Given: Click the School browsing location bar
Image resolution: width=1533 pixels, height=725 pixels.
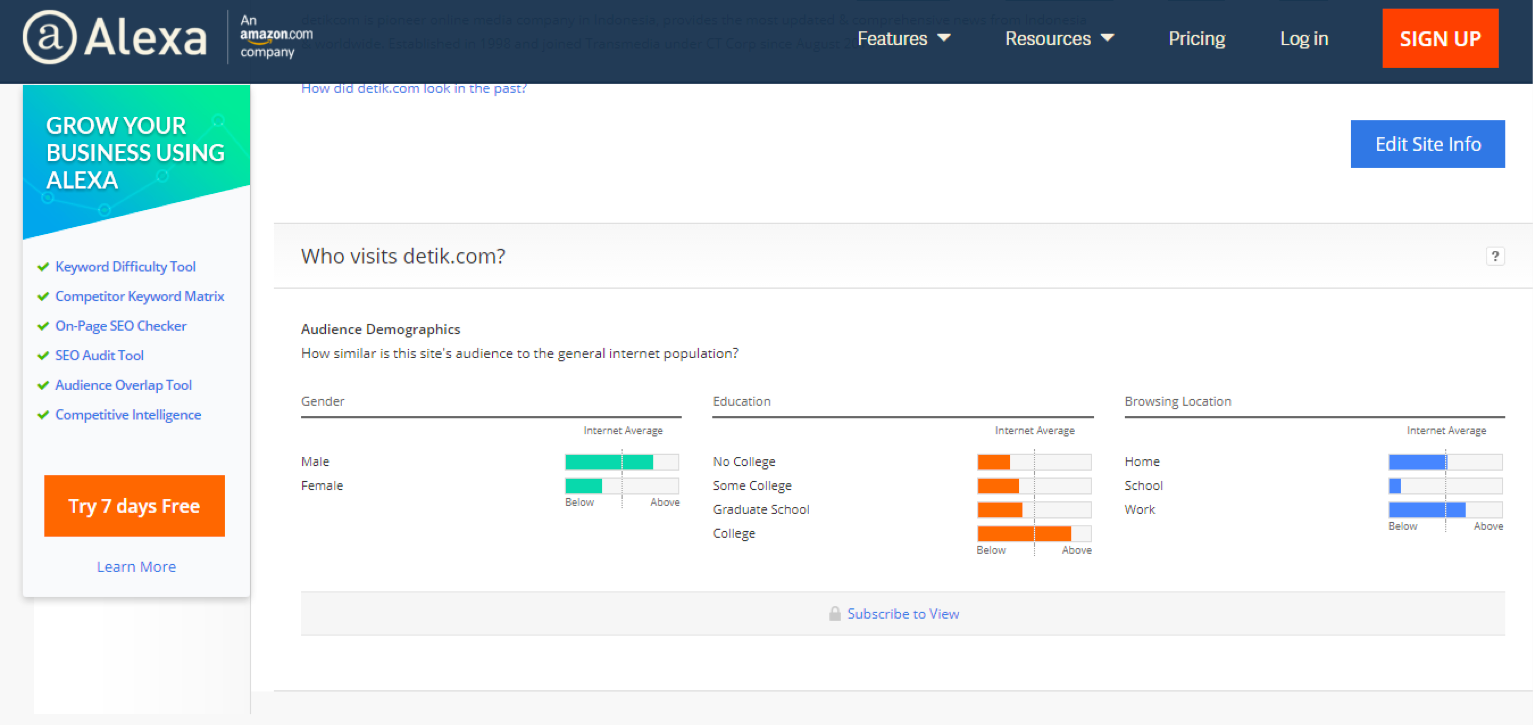Looking at the screenshot, I should 1445,486.
